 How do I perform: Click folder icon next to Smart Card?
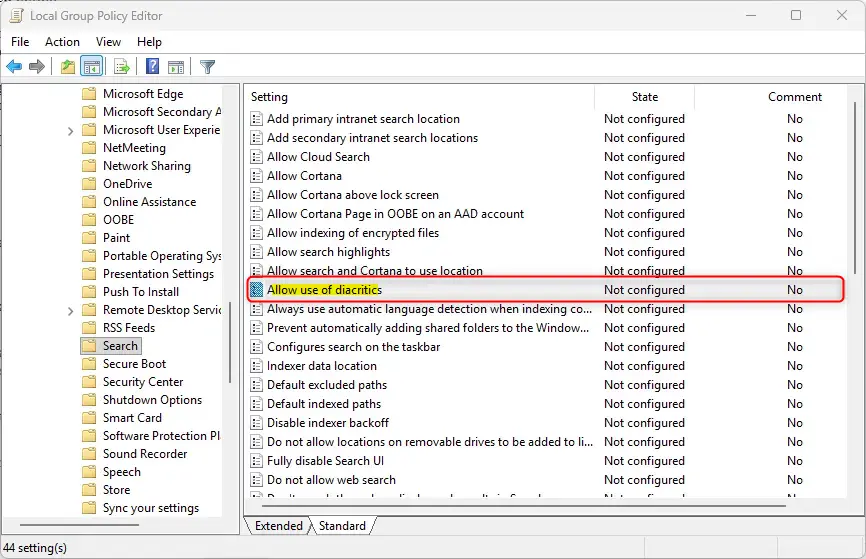89,418
